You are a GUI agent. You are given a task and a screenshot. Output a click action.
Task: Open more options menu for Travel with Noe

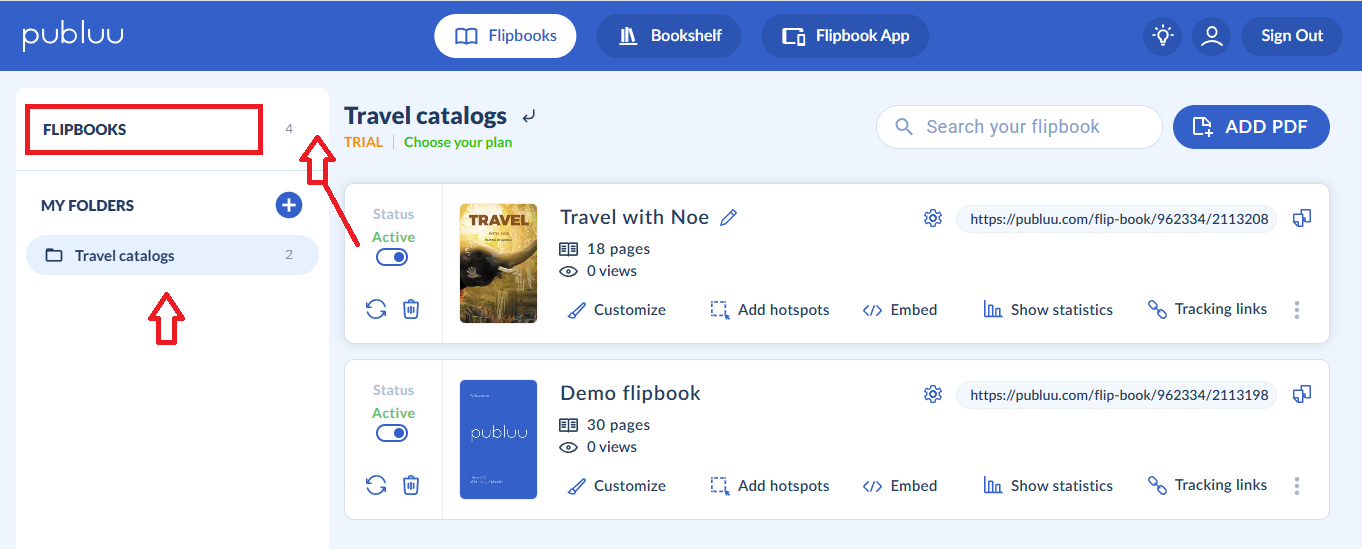click(1297, 310)
